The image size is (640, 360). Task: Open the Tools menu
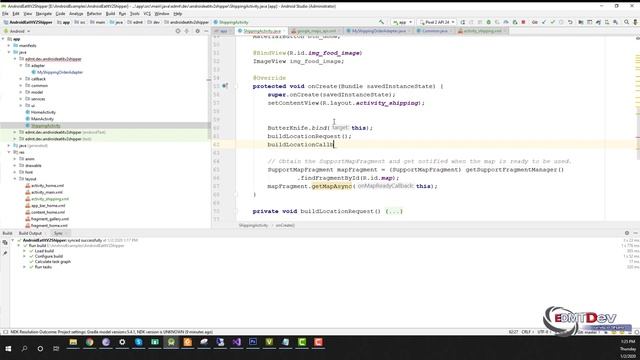[x=135, y=13]
